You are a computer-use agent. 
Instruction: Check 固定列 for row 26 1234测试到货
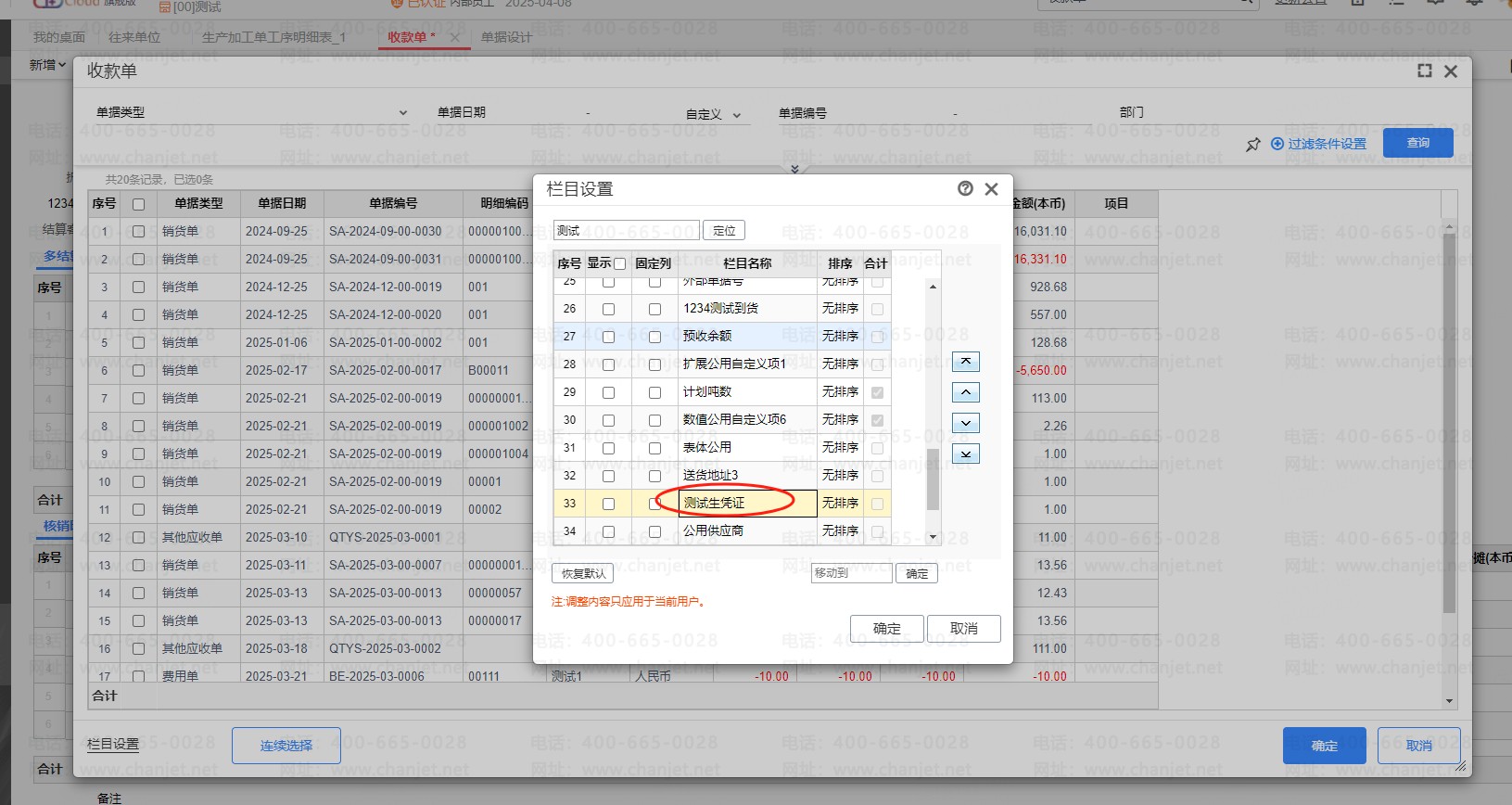654,309
